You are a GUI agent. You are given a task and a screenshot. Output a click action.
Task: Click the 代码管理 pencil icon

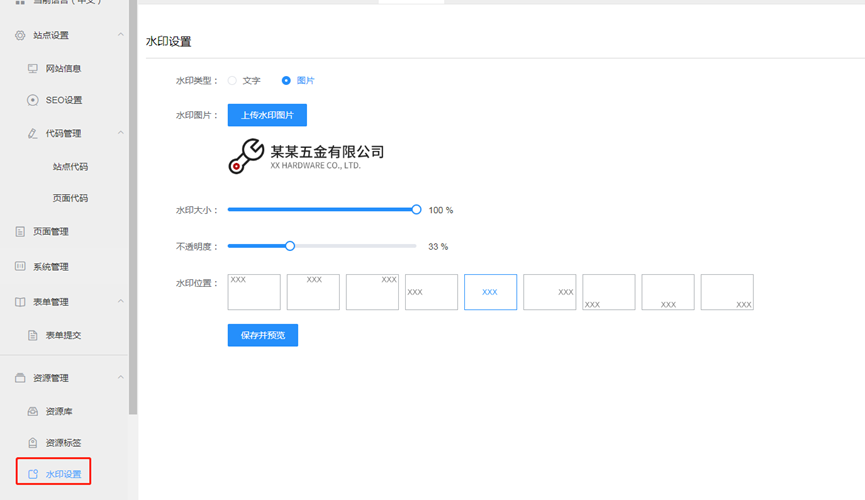point(33,133)
